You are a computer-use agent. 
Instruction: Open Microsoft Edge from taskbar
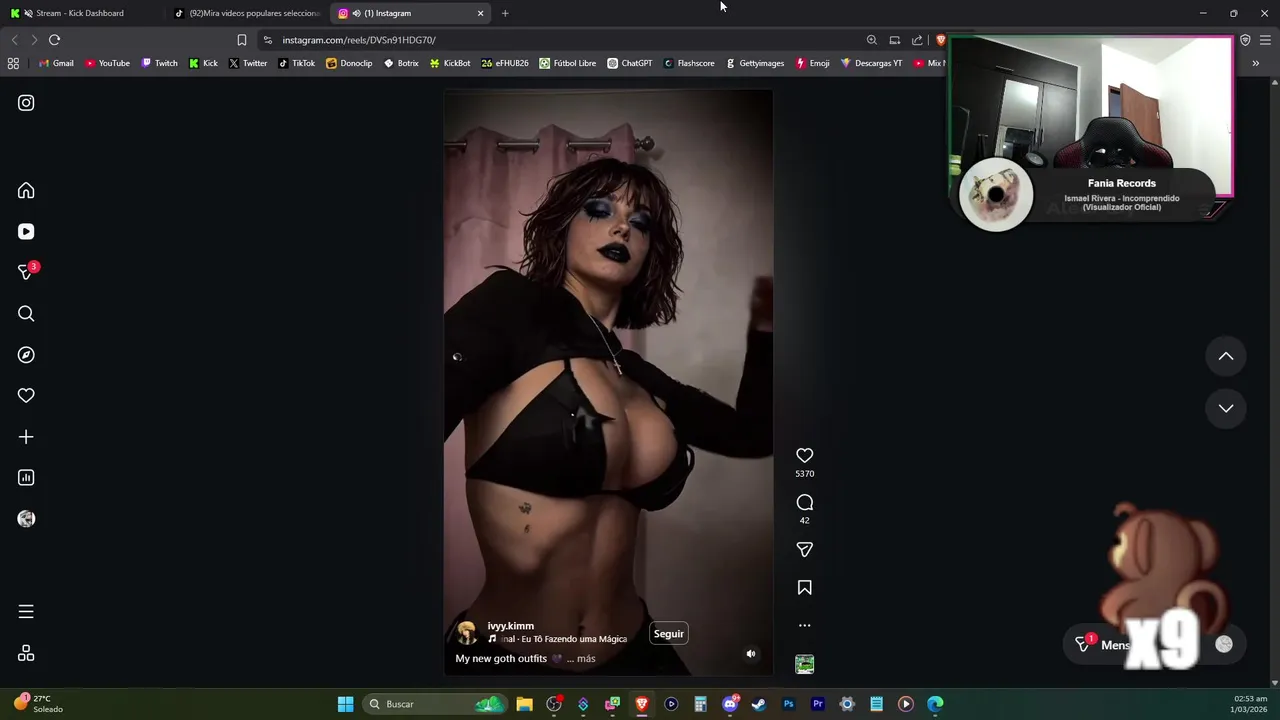(935, 704)
